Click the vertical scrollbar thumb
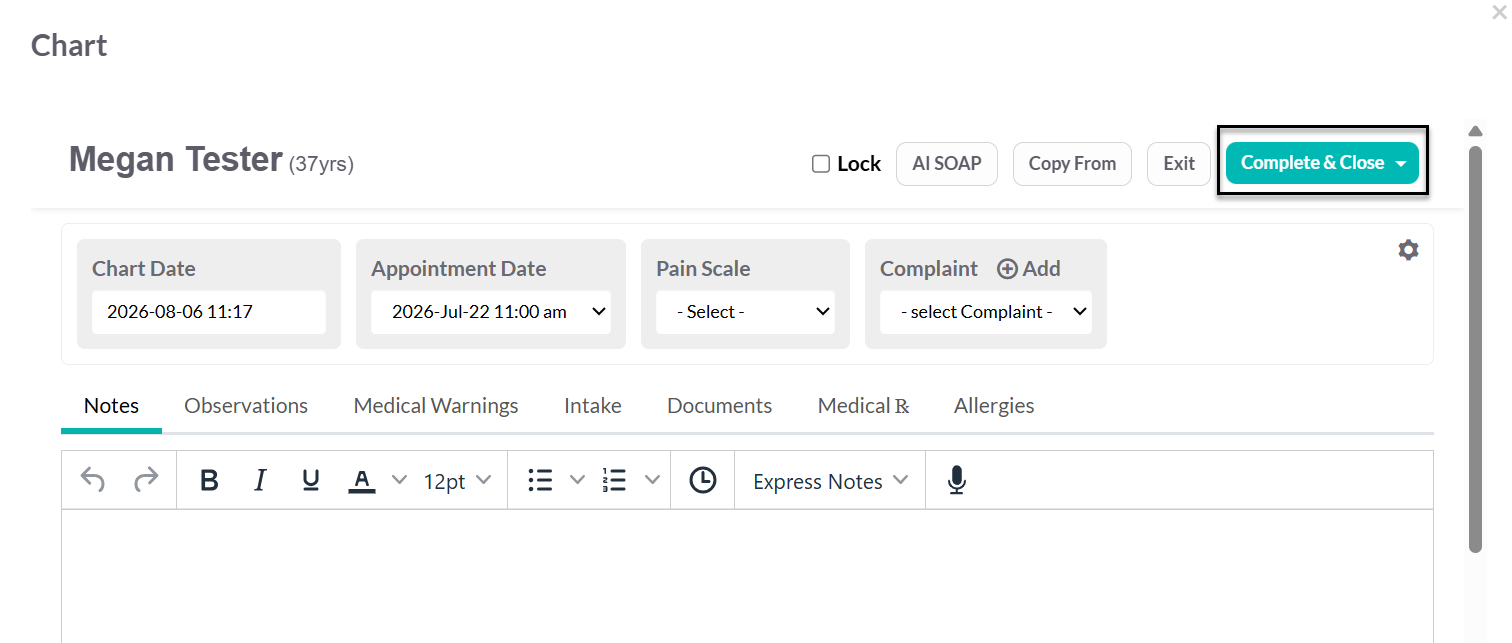 (x=1475, y=349)
